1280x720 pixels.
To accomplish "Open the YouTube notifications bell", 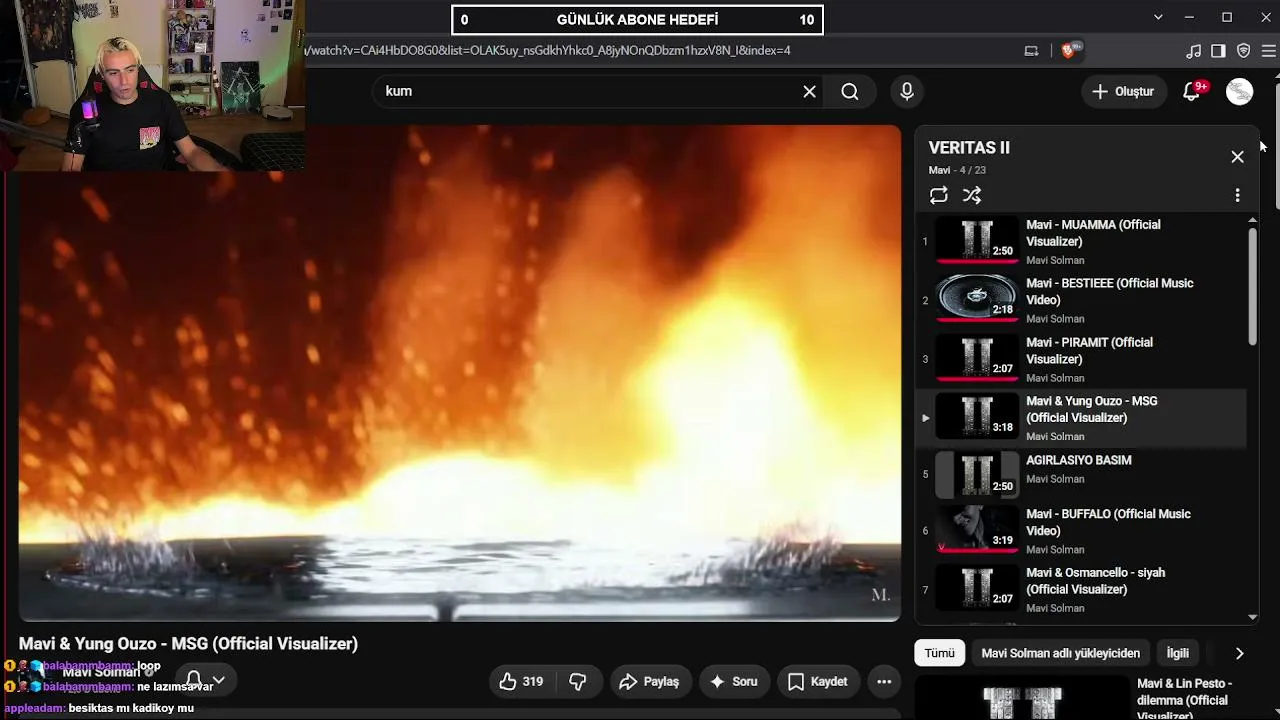I will 1192,92.
